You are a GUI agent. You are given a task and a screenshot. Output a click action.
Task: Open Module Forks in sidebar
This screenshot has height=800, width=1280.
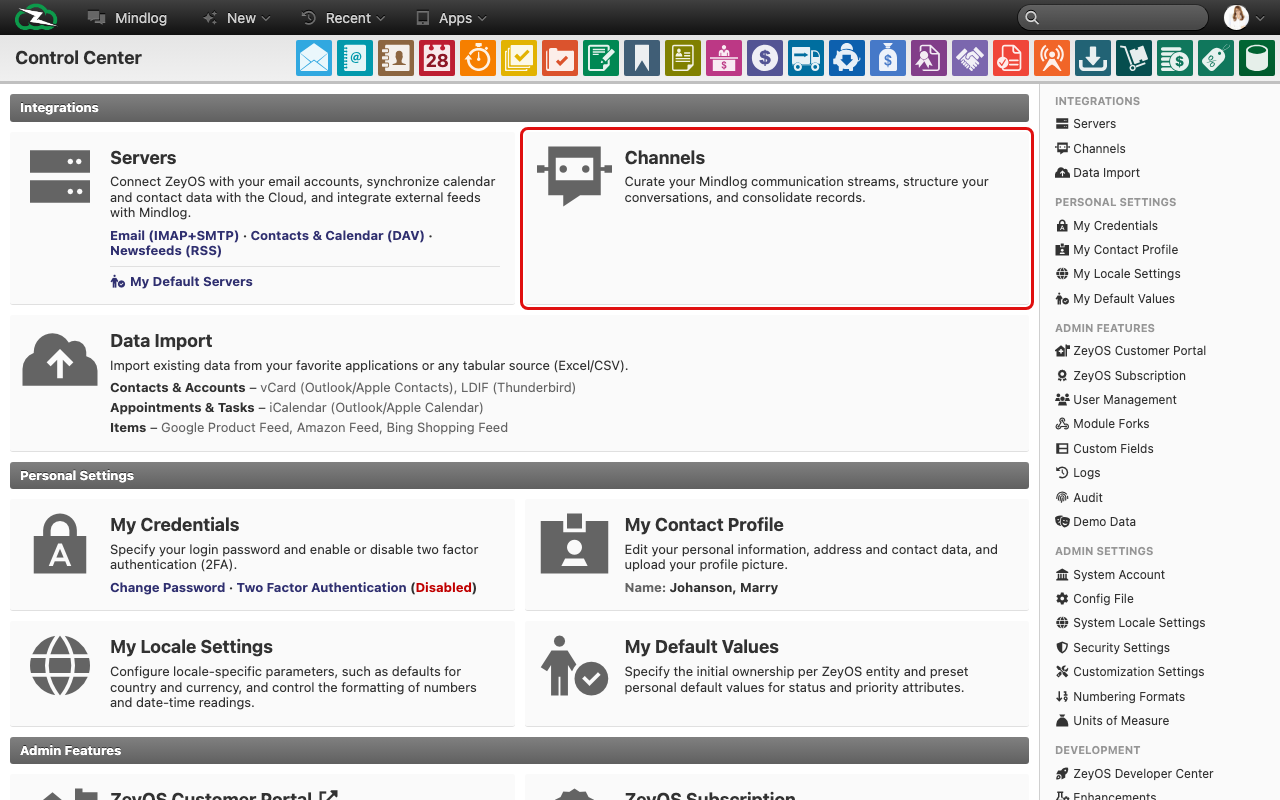(1102, 424)
